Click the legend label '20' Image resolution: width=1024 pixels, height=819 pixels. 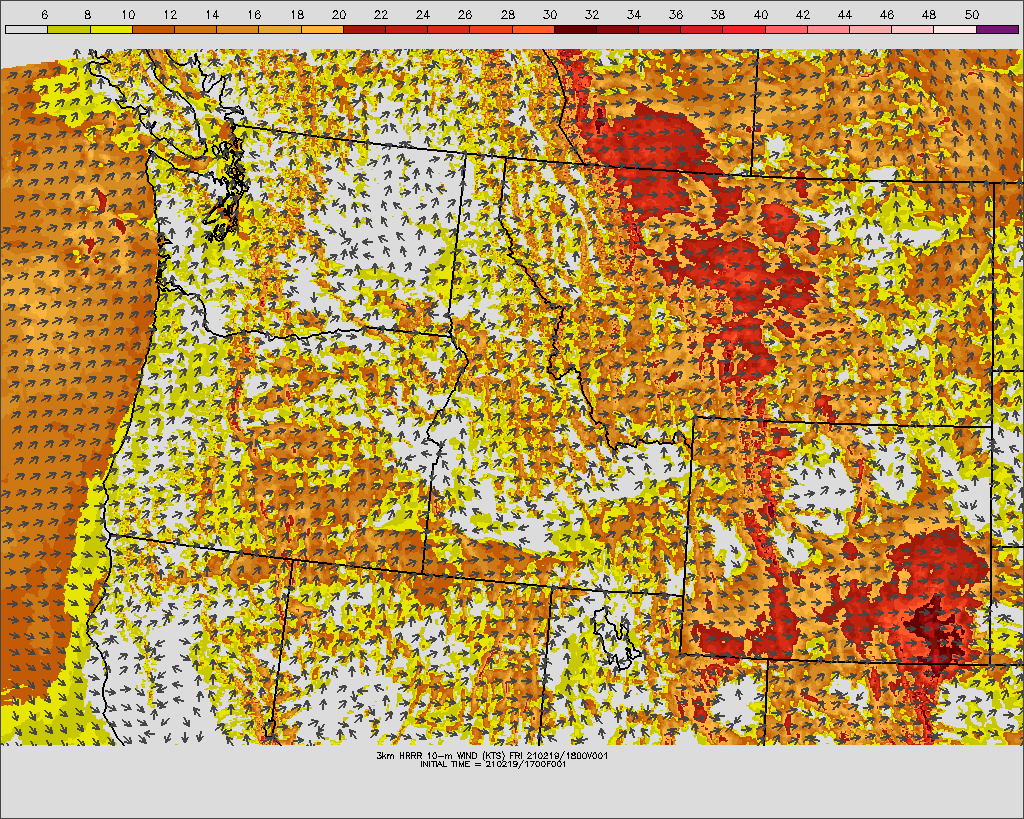click(x=339, y=14)
